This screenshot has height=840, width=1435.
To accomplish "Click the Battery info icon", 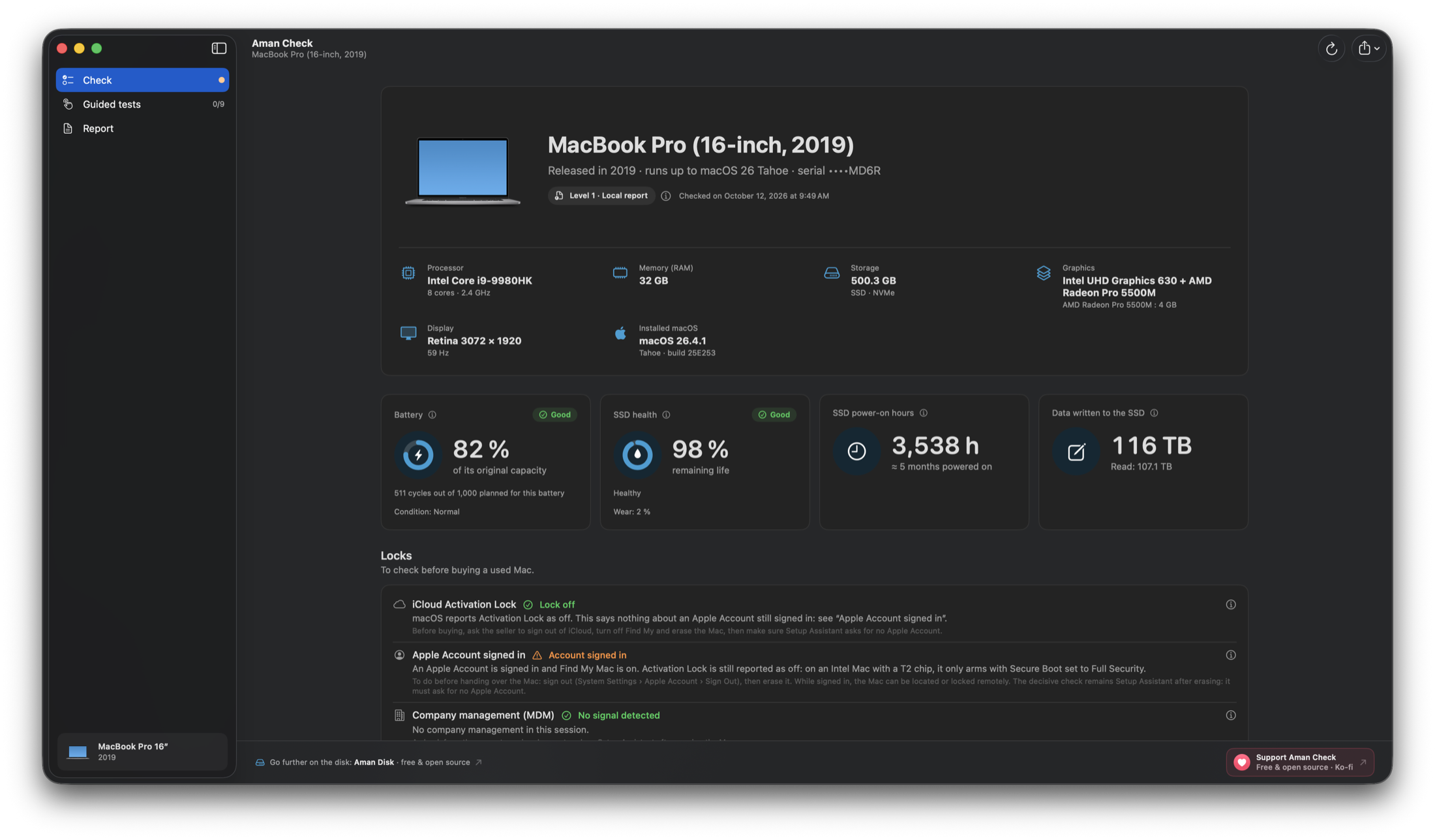I will point(432,415).
